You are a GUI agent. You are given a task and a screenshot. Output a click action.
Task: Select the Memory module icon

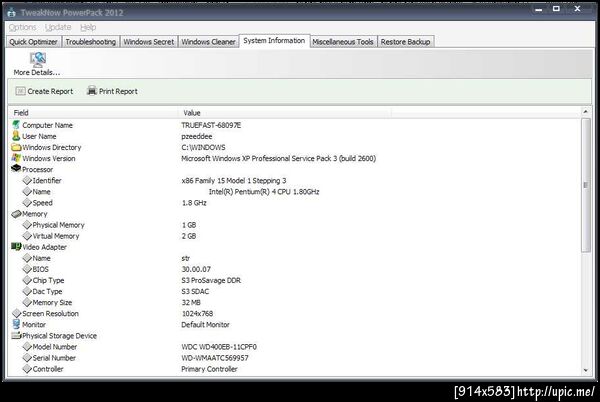point(16,214)
